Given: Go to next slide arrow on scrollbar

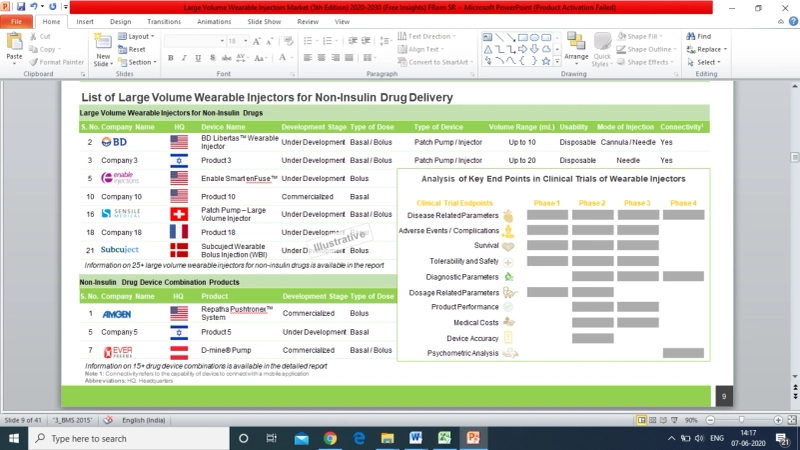Looking at the screenshot, I should 795,395.
